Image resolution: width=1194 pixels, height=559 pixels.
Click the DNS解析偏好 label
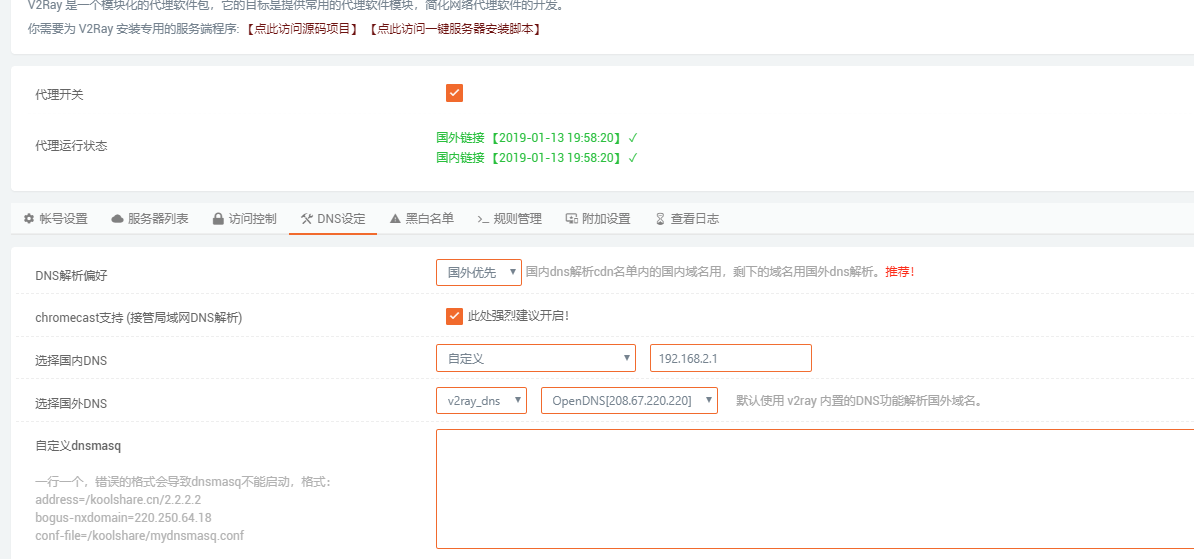click(72, 276)
